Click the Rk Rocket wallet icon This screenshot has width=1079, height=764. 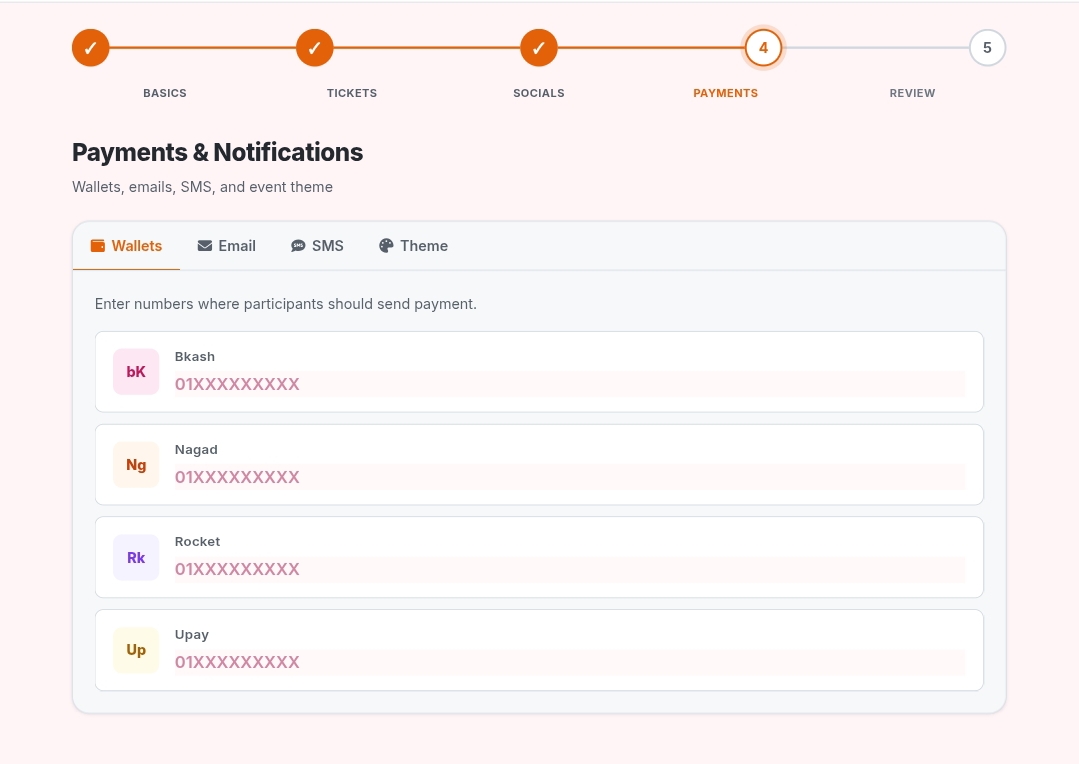click(136, 558)
